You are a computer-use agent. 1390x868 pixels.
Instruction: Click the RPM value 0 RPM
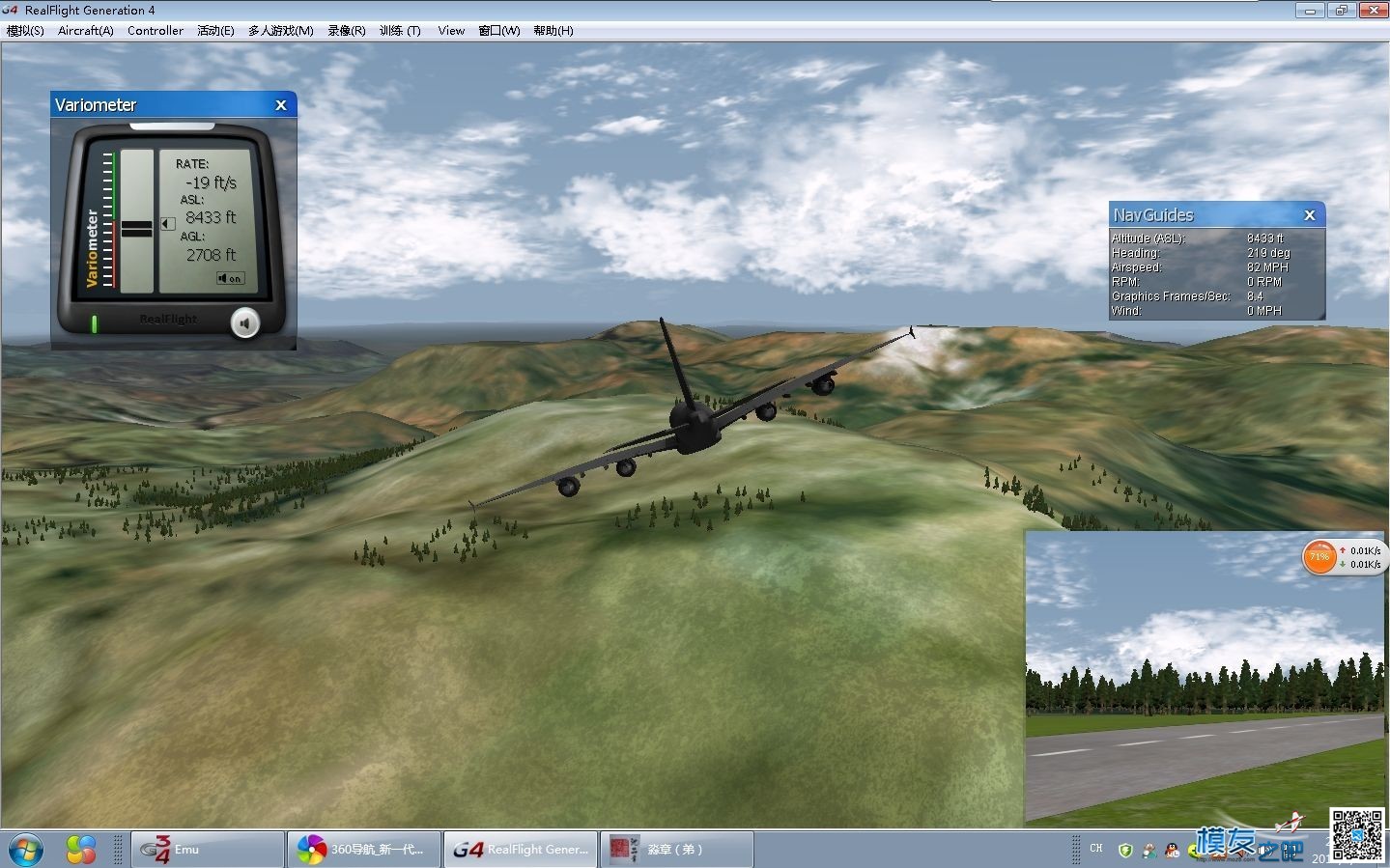pos(1264,282)
